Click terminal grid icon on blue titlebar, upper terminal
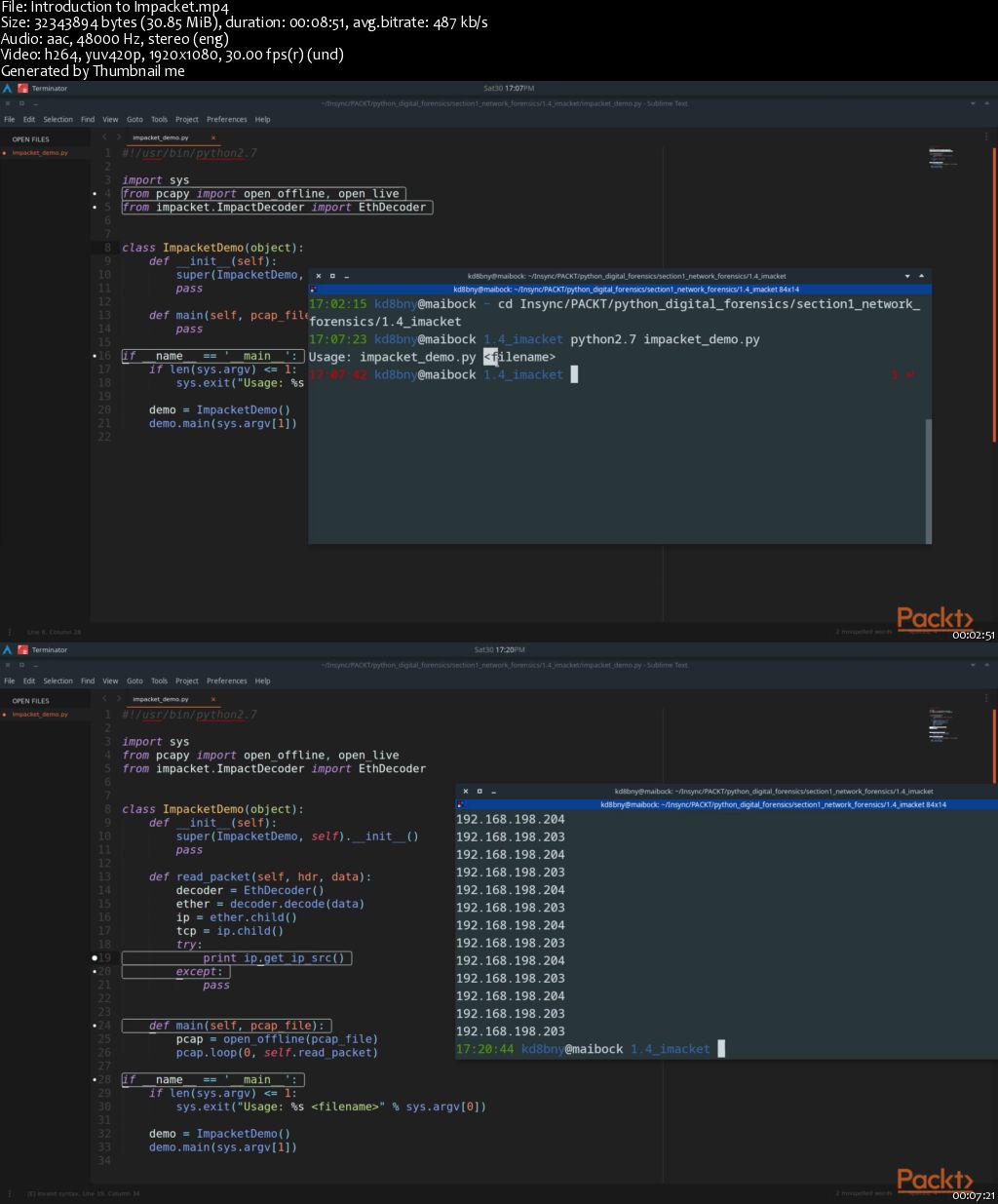Viewport: 998px width, 1204px height. [313, 290]
